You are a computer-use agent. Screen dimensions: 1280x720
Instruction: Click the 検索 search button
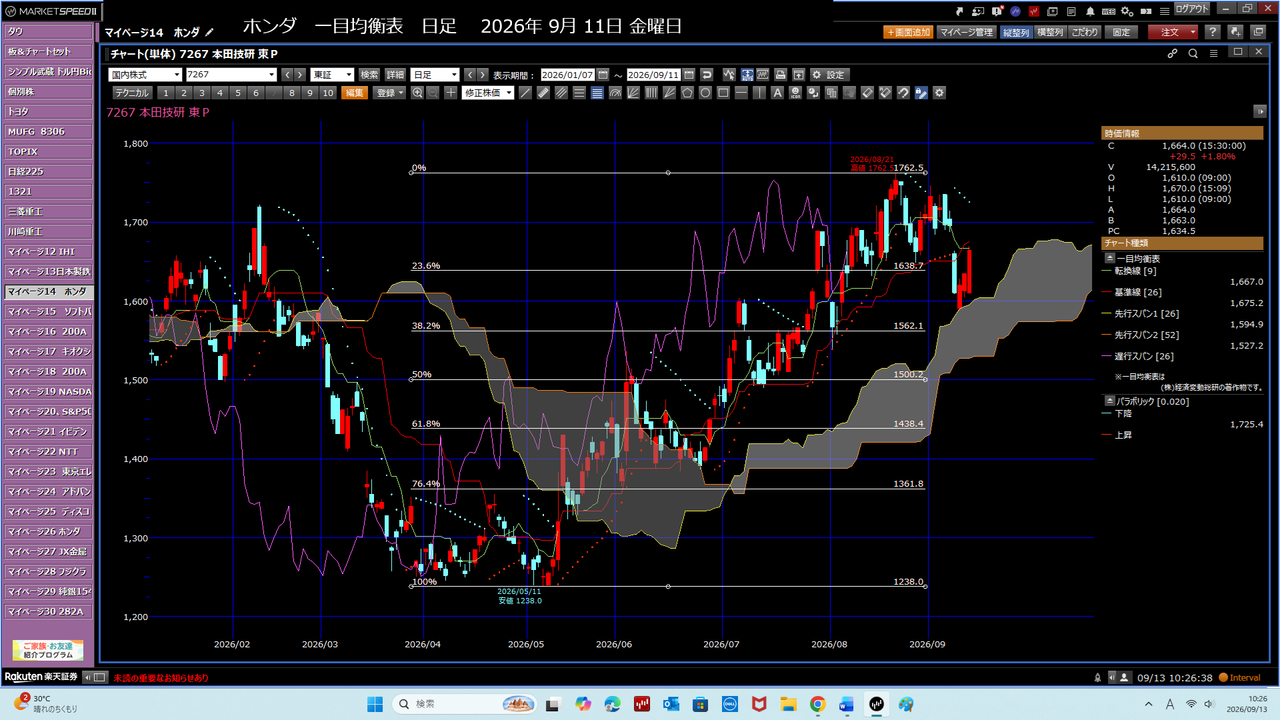pos(370,75)
